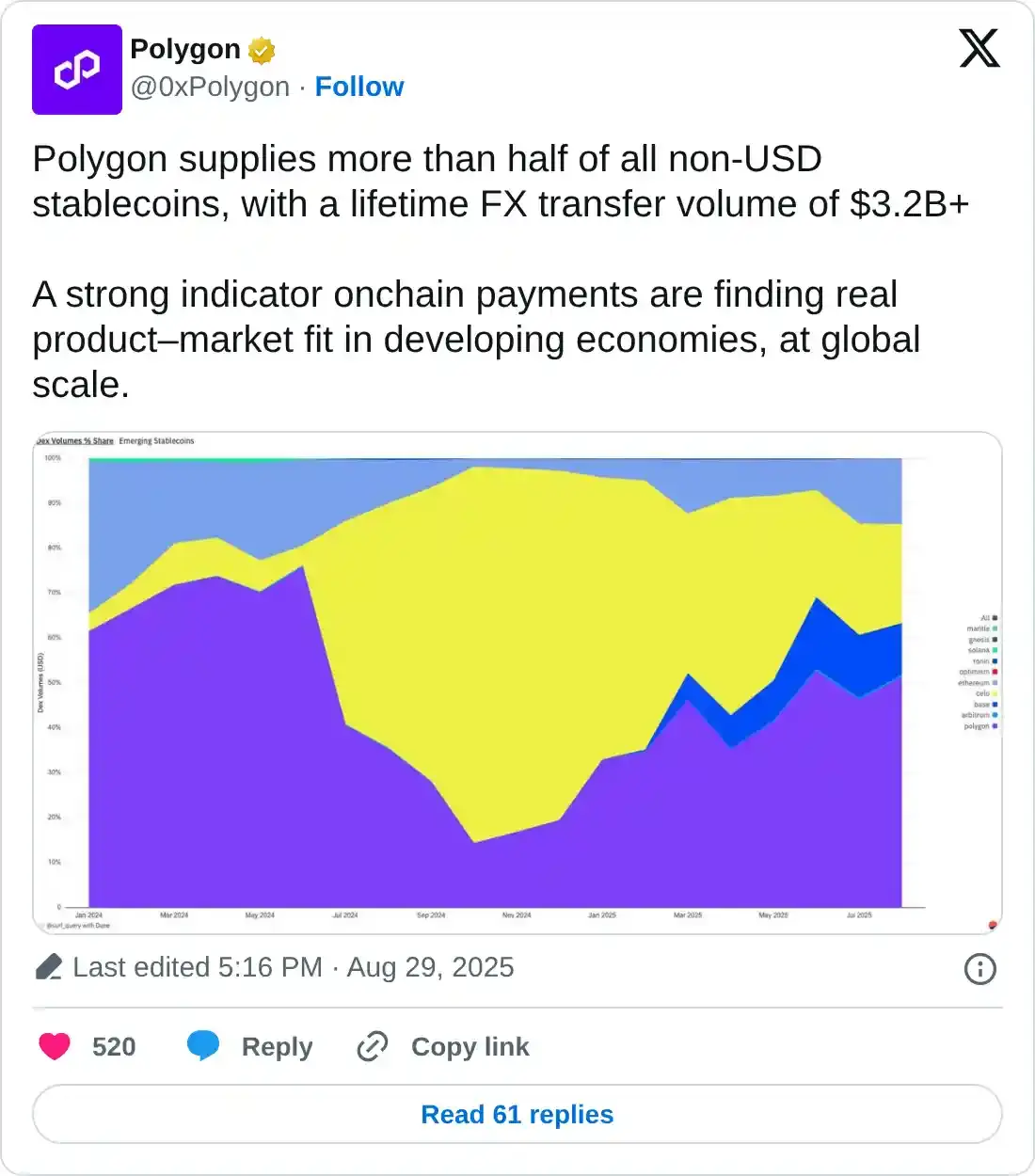Viewport: 1035px width, 1176px height.
Task: Click the blue speech bubble reply icon
Action: [x=202, y=1044]
